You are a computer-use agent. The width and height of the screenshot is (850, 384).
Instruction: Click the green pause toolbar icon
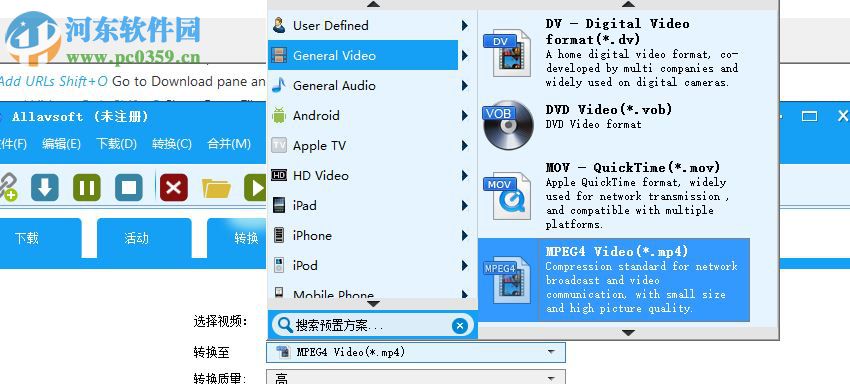tap(87, 188)
